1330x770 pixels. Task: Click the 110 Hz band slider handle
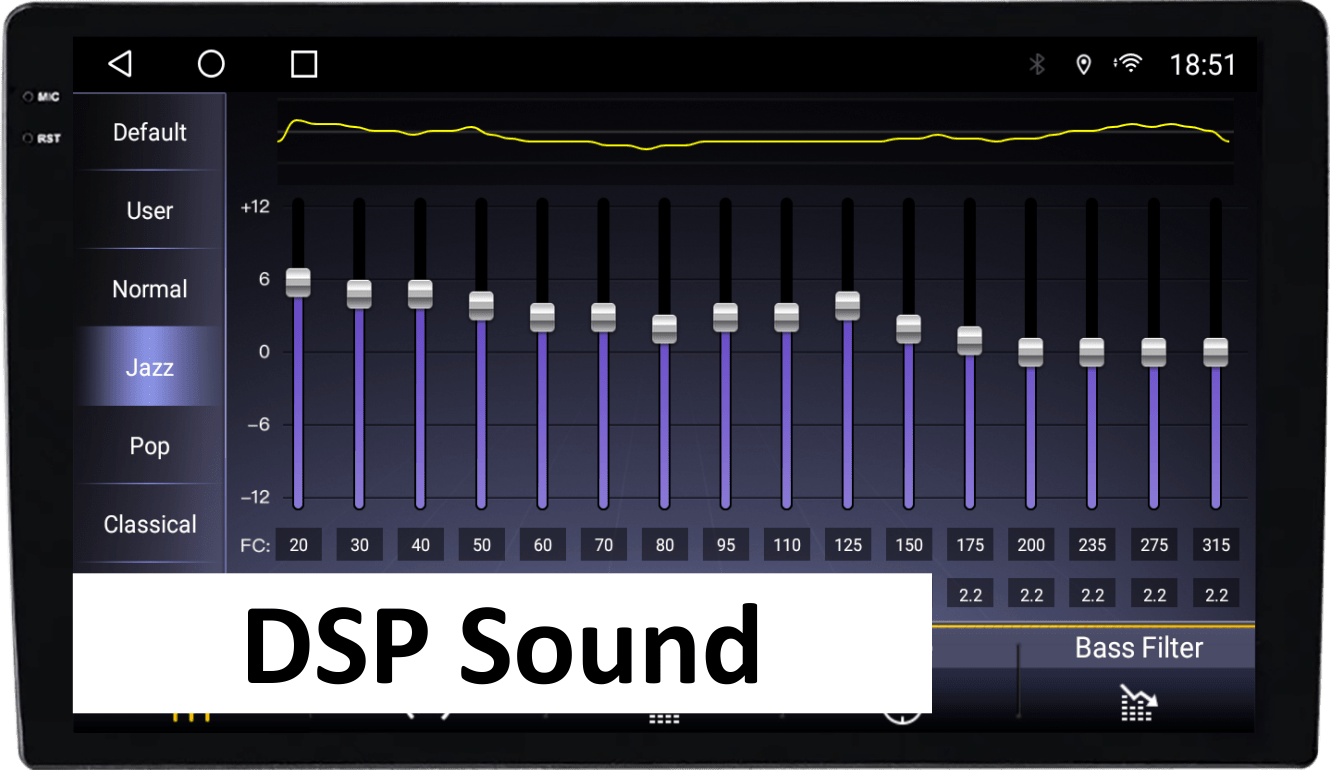[x=786, y=317]
